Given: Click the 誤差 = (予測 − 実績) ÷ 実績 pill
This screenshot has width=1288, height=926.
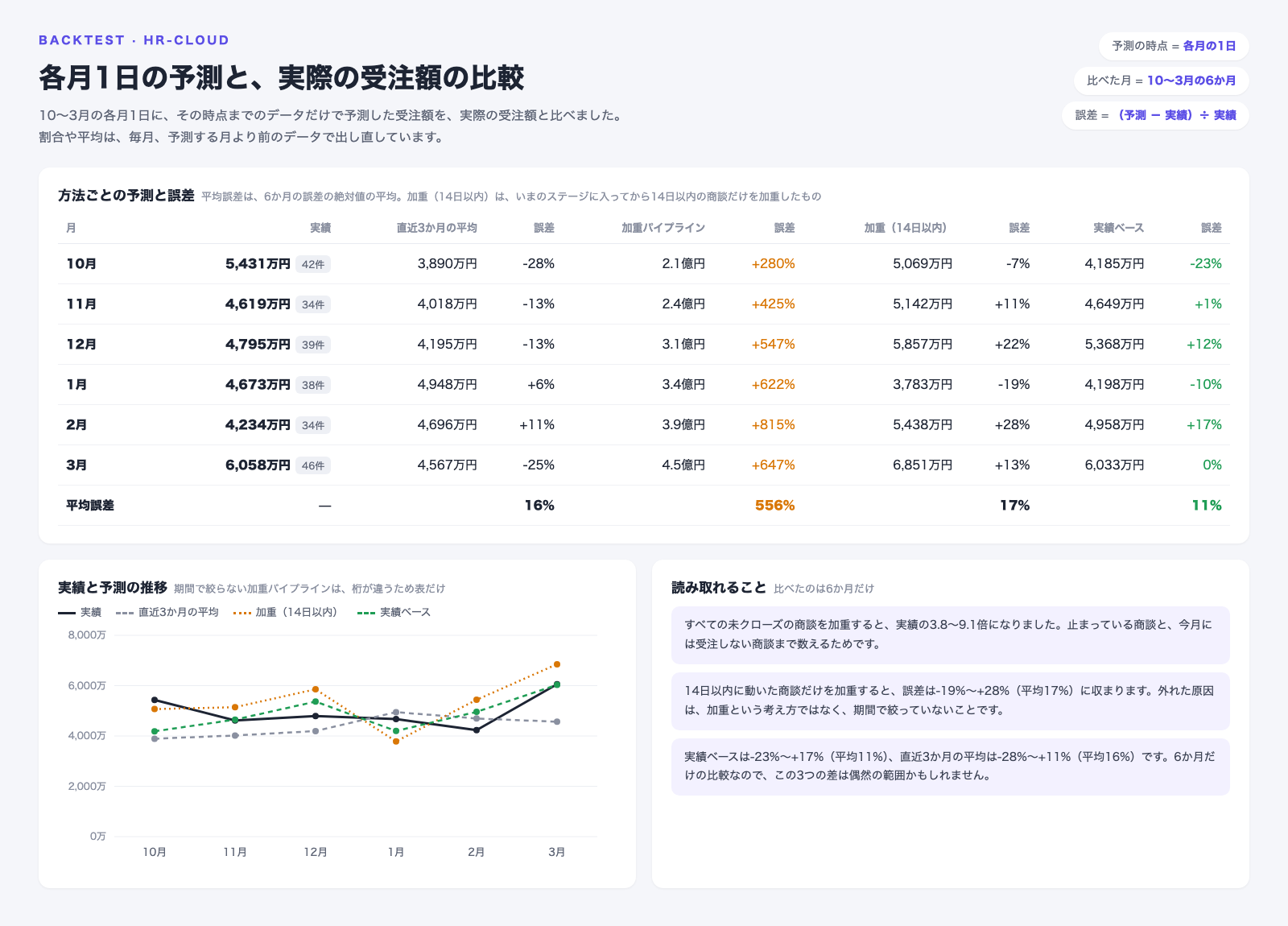Looking at the screenshot, I should [1155, 115].
